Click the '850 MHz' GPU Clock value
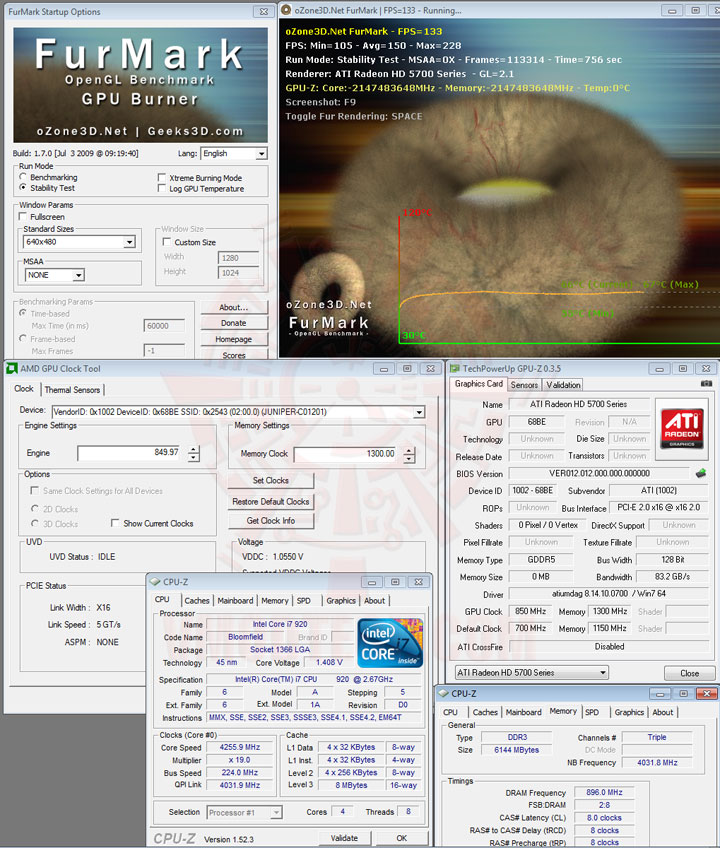Screen dimensions: 720x848 point(531,611)
